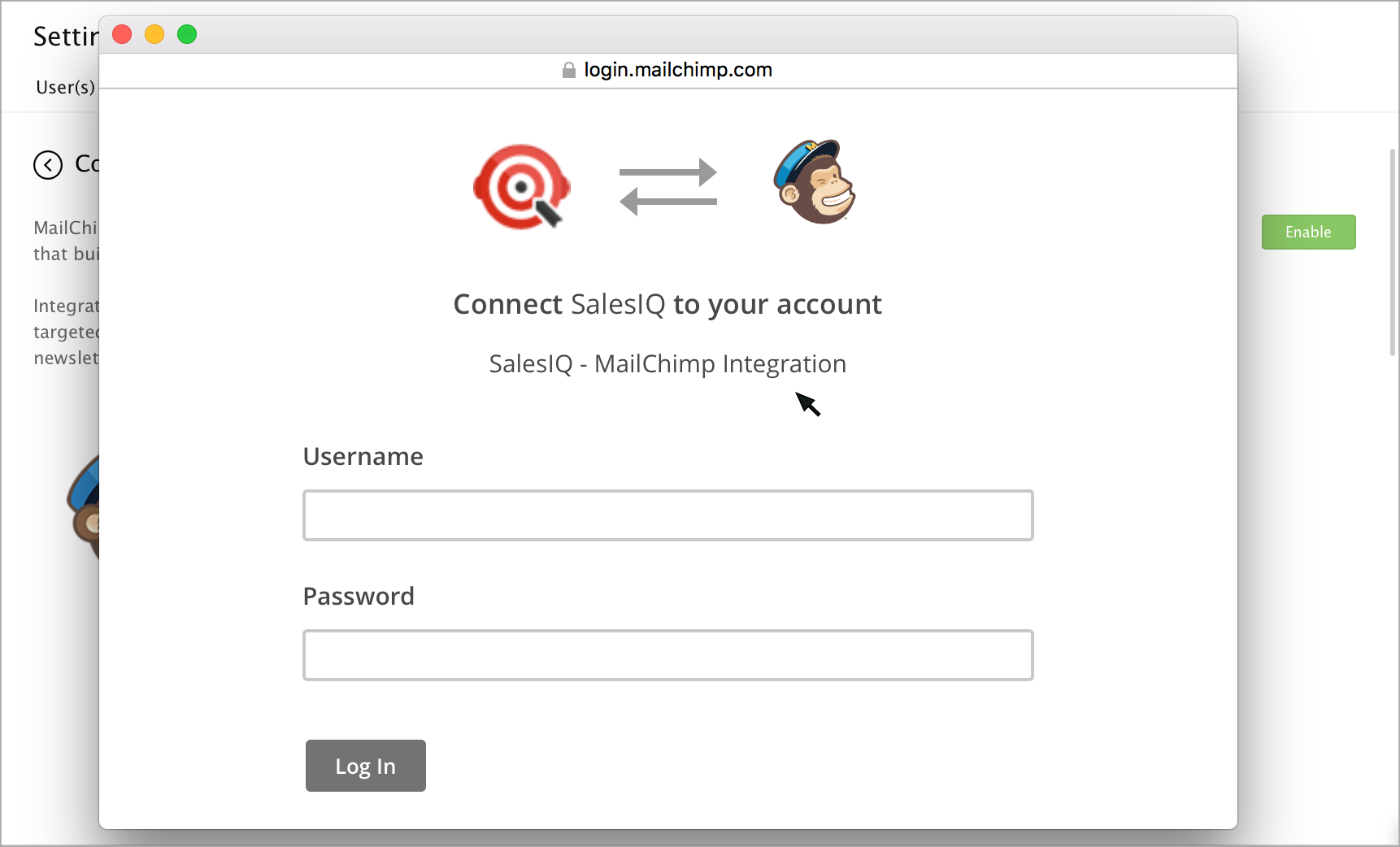Click the Password label
Viewport: 1400px width, 847px height.
(359, 596)
